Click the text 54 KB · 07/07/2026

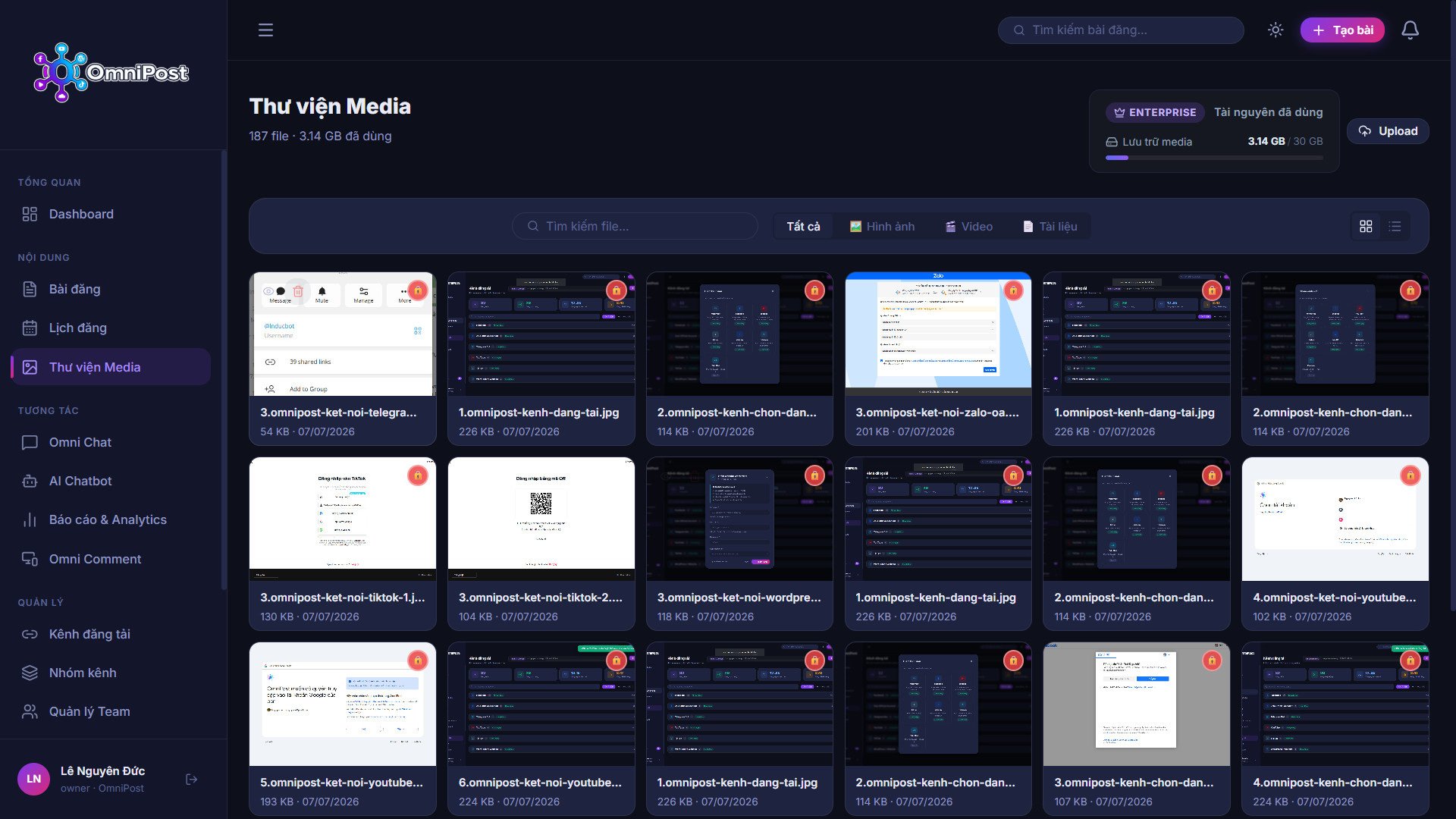coord(307,431)
